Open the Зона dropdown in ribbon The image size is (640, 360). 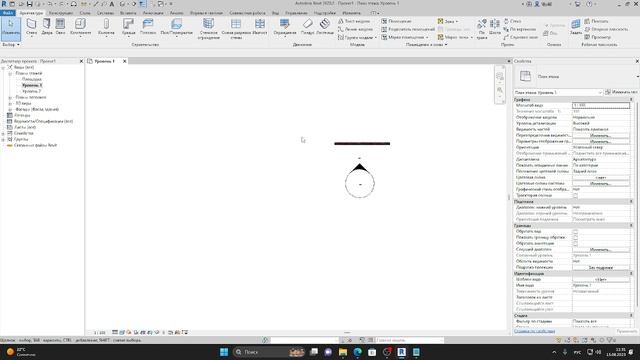[448, 21]
